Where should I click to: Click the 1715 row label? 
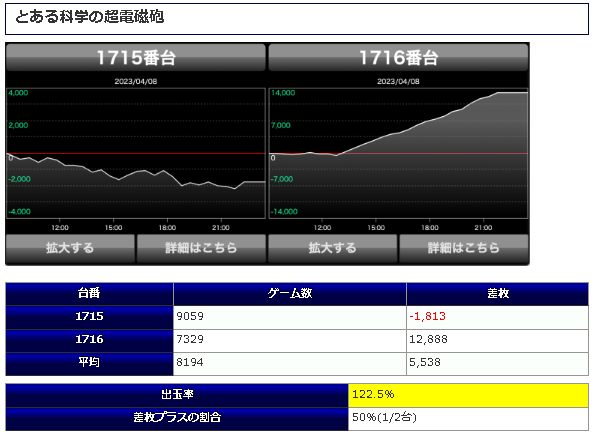[89, 317]
